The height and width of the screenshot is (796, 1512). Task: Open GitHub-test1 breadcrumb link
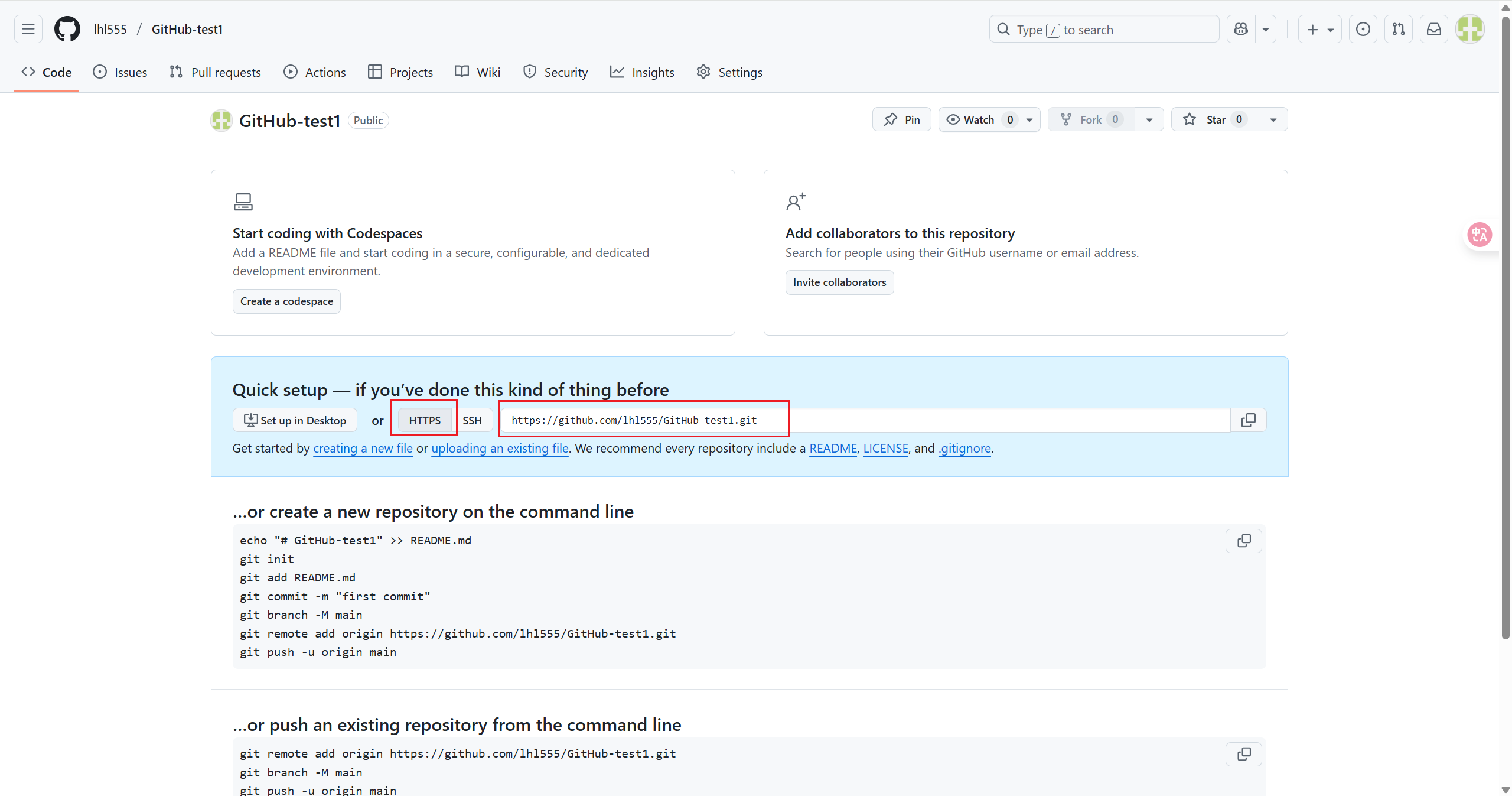187,29
